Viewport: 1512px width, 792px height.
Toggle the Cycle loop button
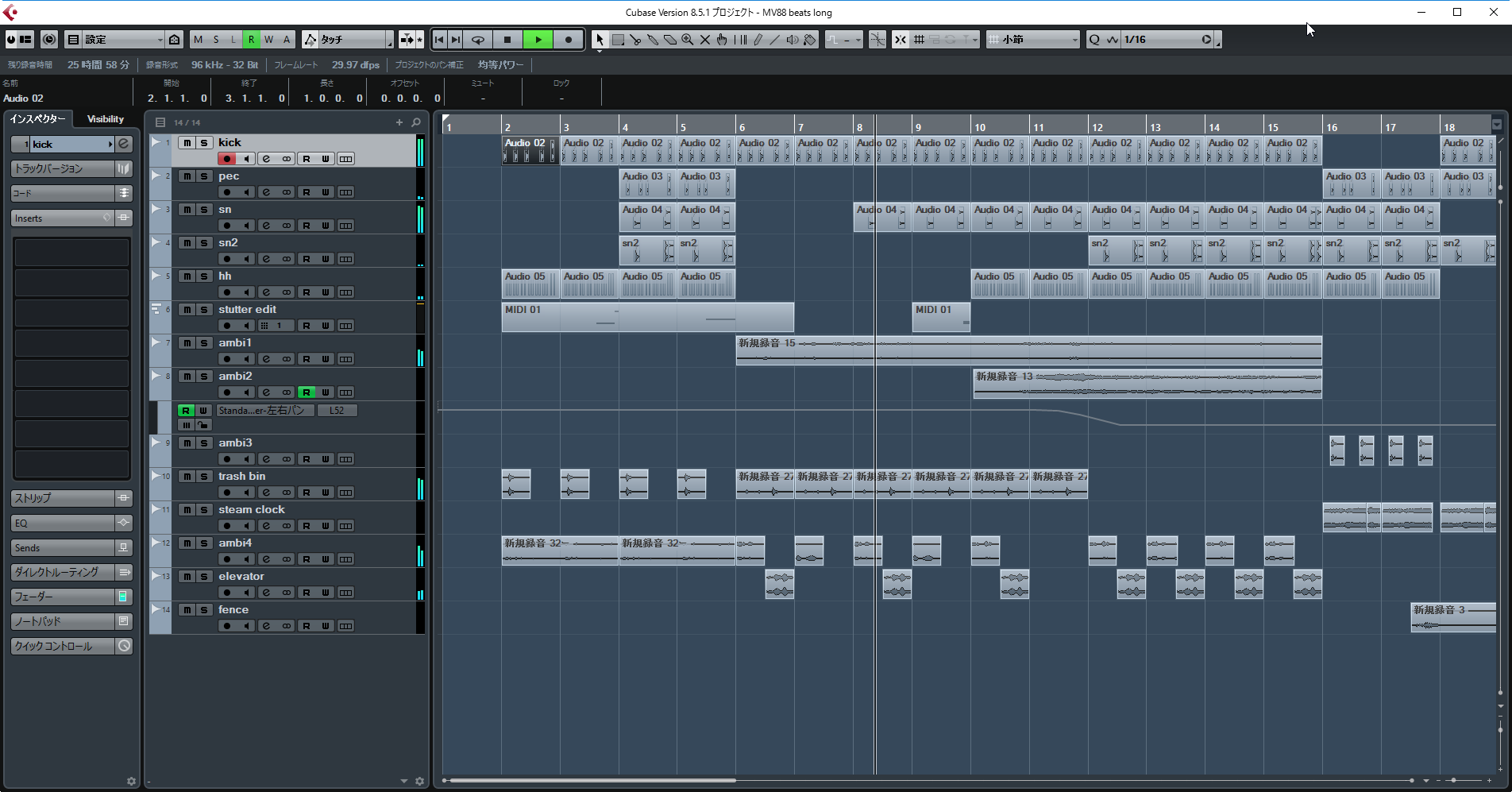478,40
